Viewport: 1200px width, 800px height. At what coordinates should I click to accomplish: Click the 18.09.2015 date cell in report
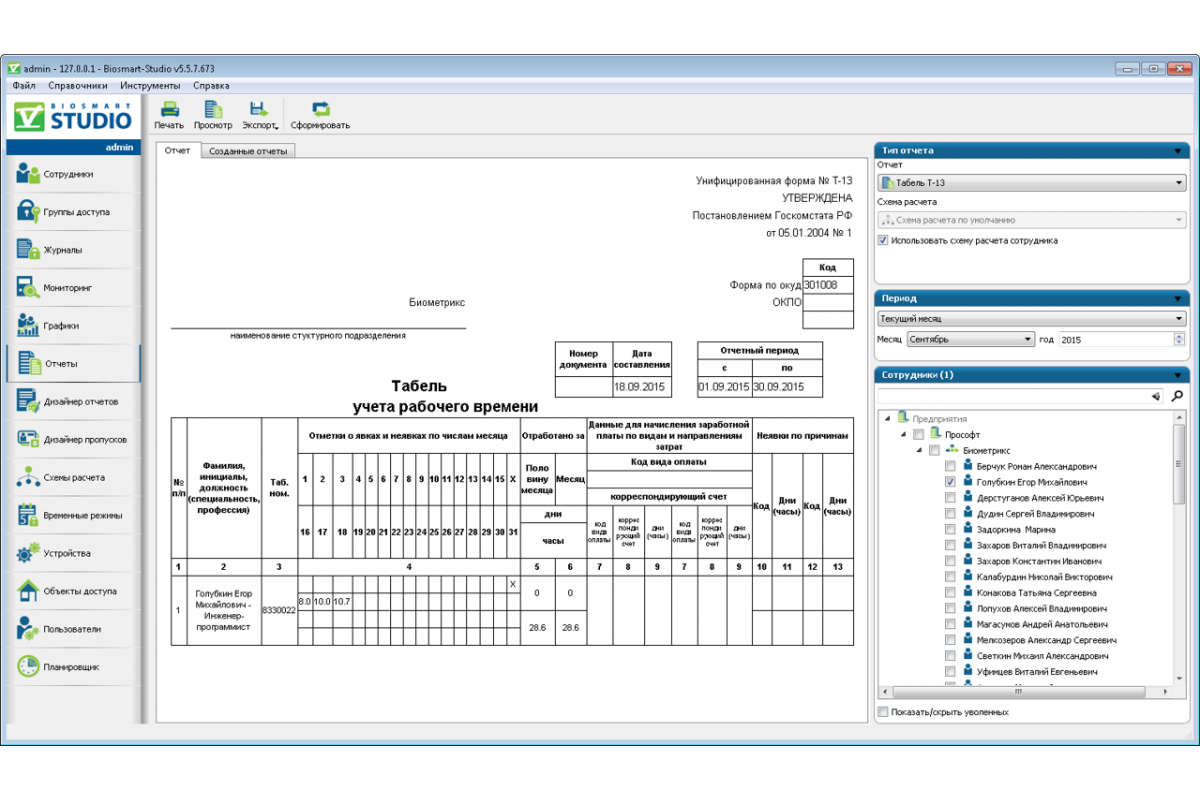(x=641, y=387)
